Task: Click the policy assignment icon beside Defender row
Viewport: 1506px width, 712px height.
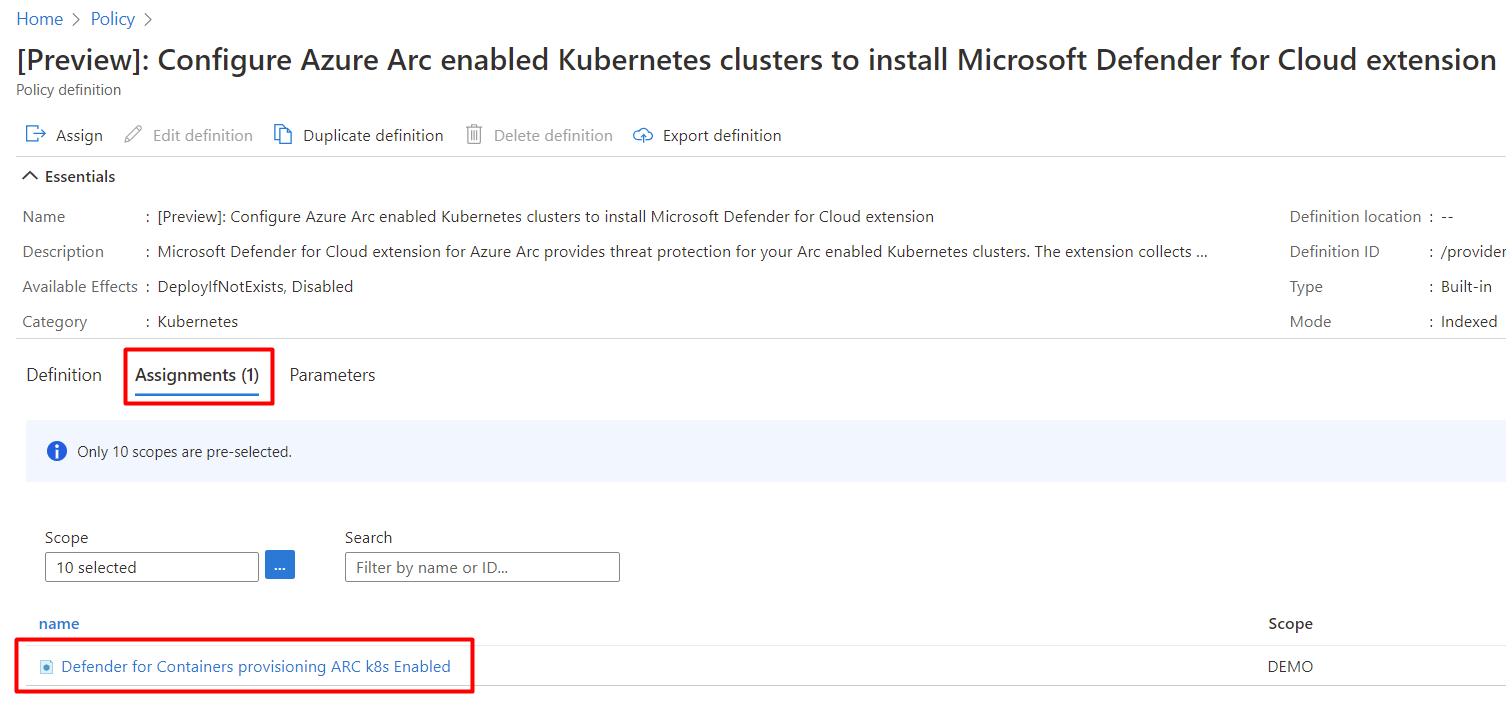Action: pyautogui.click(x=46, y=667)
